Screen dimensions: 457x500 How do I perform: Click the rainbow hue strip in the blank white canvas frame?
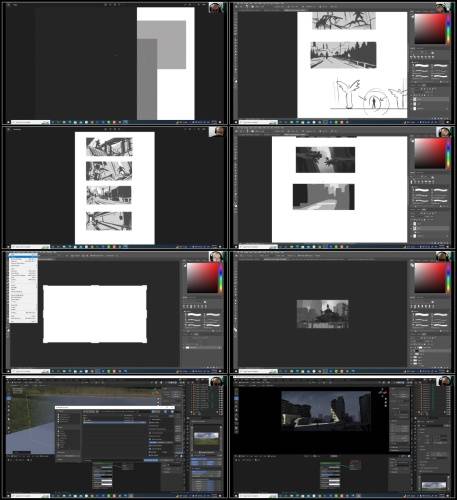coord(220,278)
